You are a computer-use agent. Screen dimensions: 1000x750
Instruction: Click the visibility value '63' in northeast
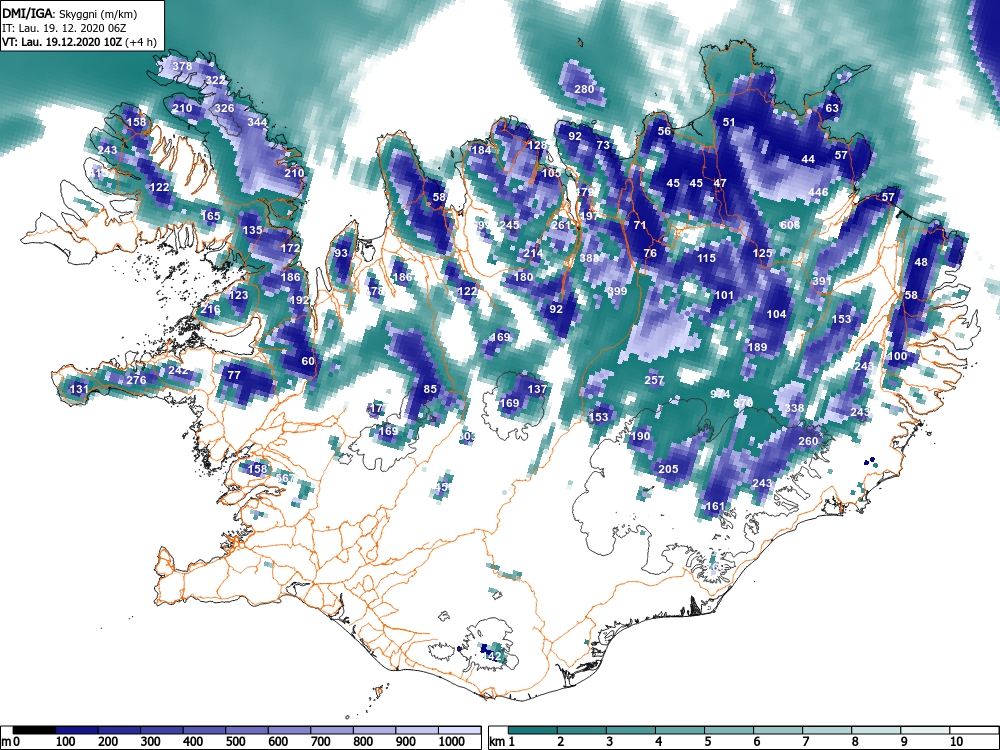[832, 108]
